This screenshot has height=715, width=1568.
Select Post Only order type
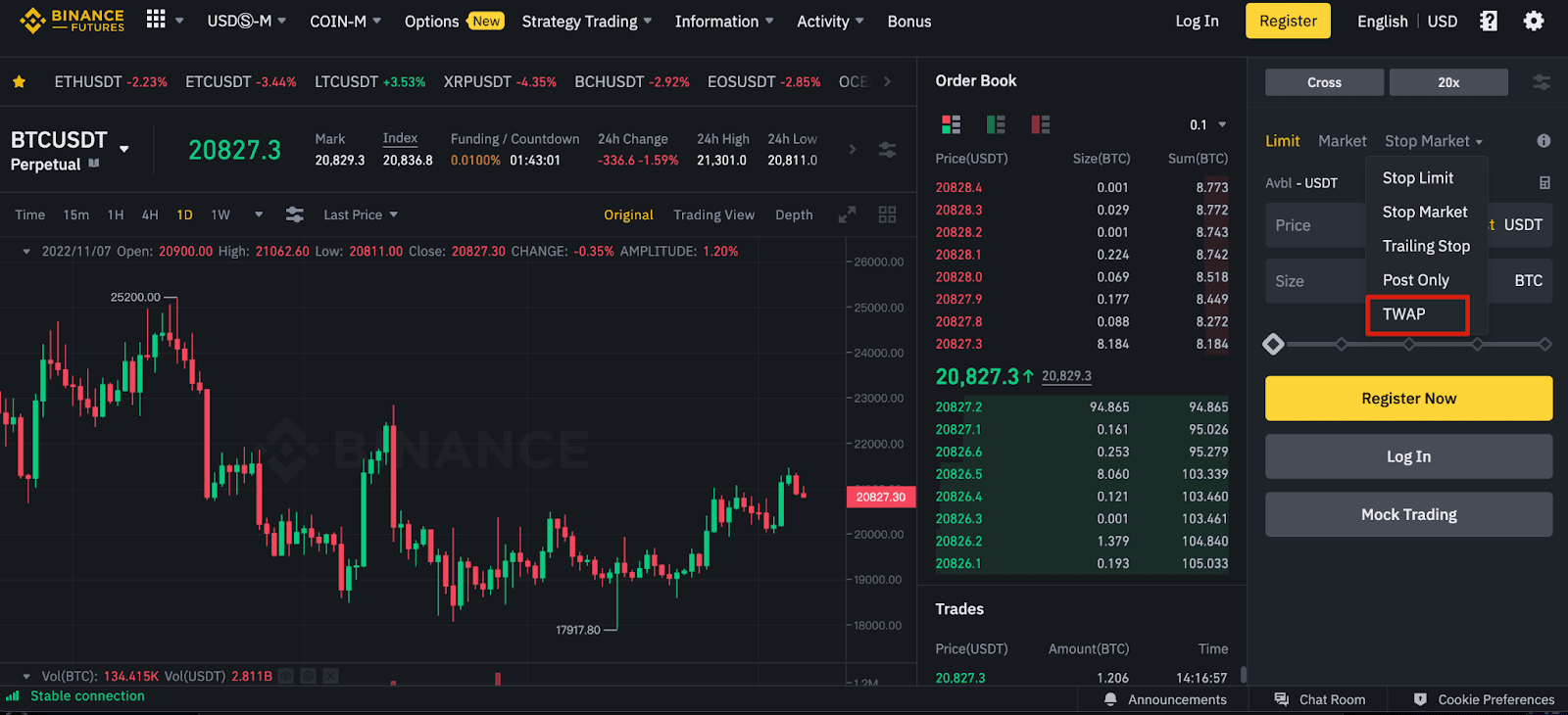tap(1415, 280)
